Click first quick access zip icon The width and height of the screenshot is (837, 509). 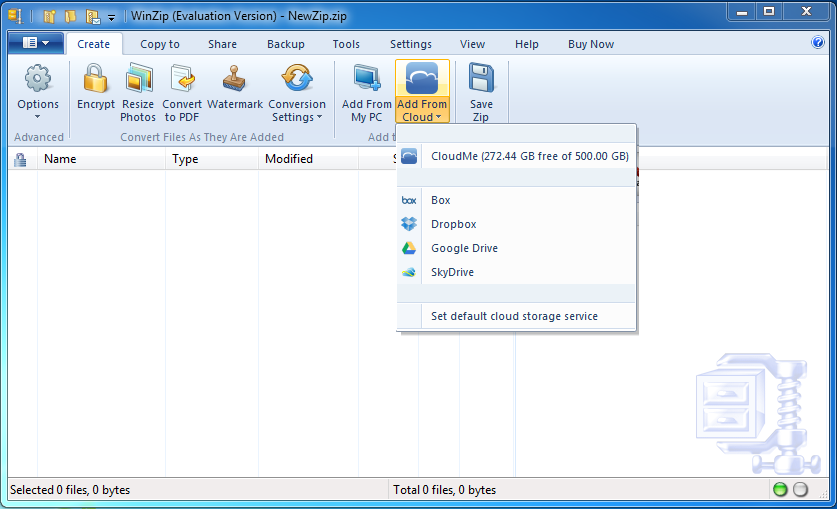(49, 17)
